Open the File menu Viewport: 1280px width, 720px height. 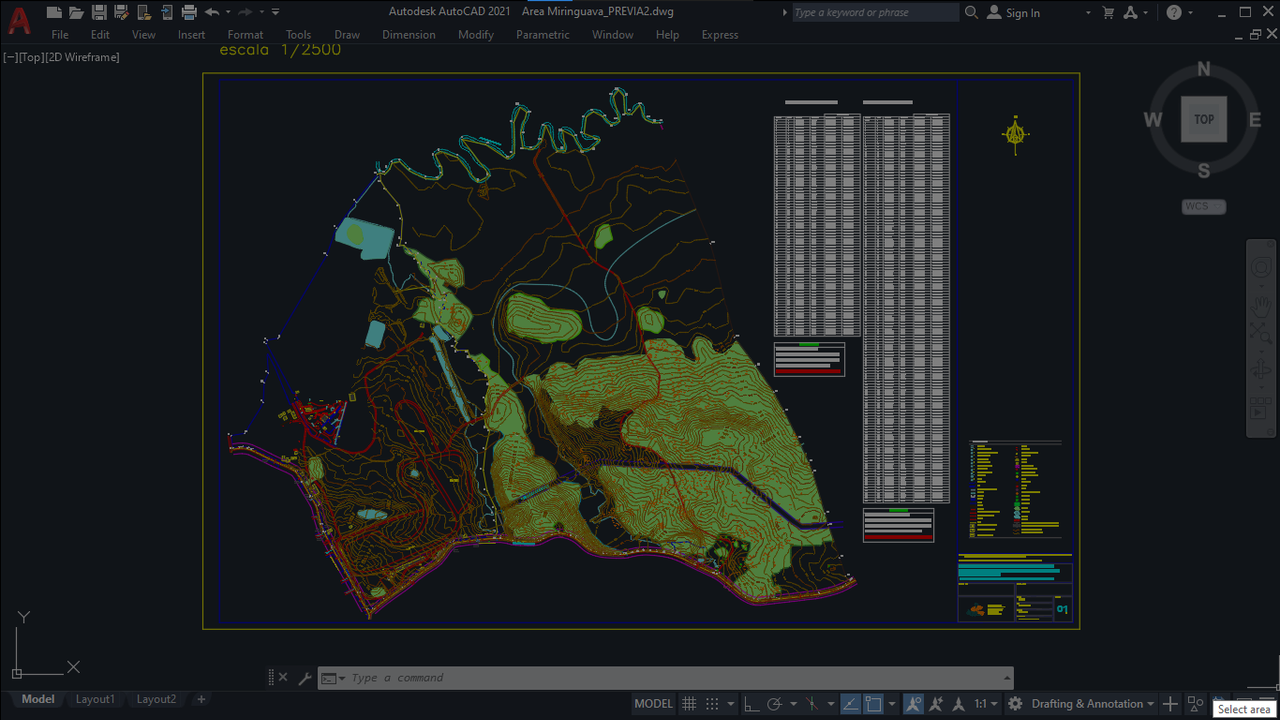click(x=60, y=35)
